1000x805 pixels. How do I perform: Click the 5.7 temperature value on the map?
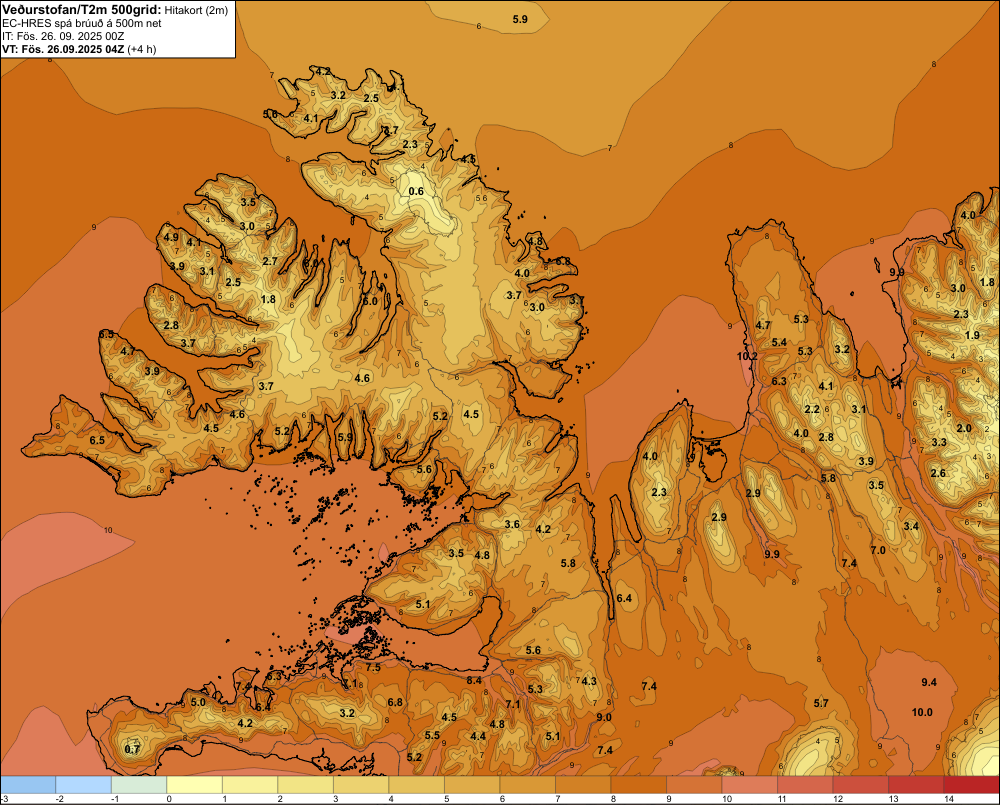tap(821, 703)
